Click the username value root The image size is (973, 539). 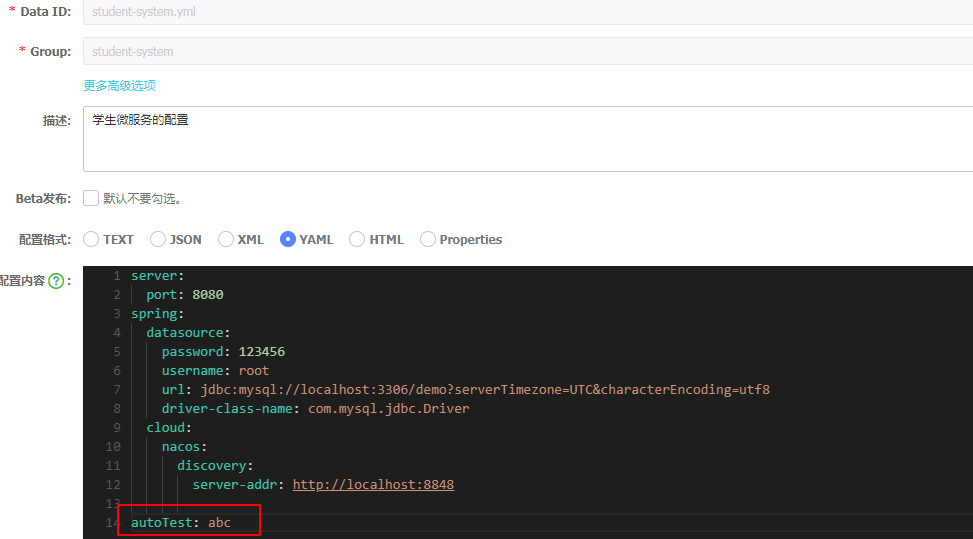pyautogui.click(x=254, y=371)
